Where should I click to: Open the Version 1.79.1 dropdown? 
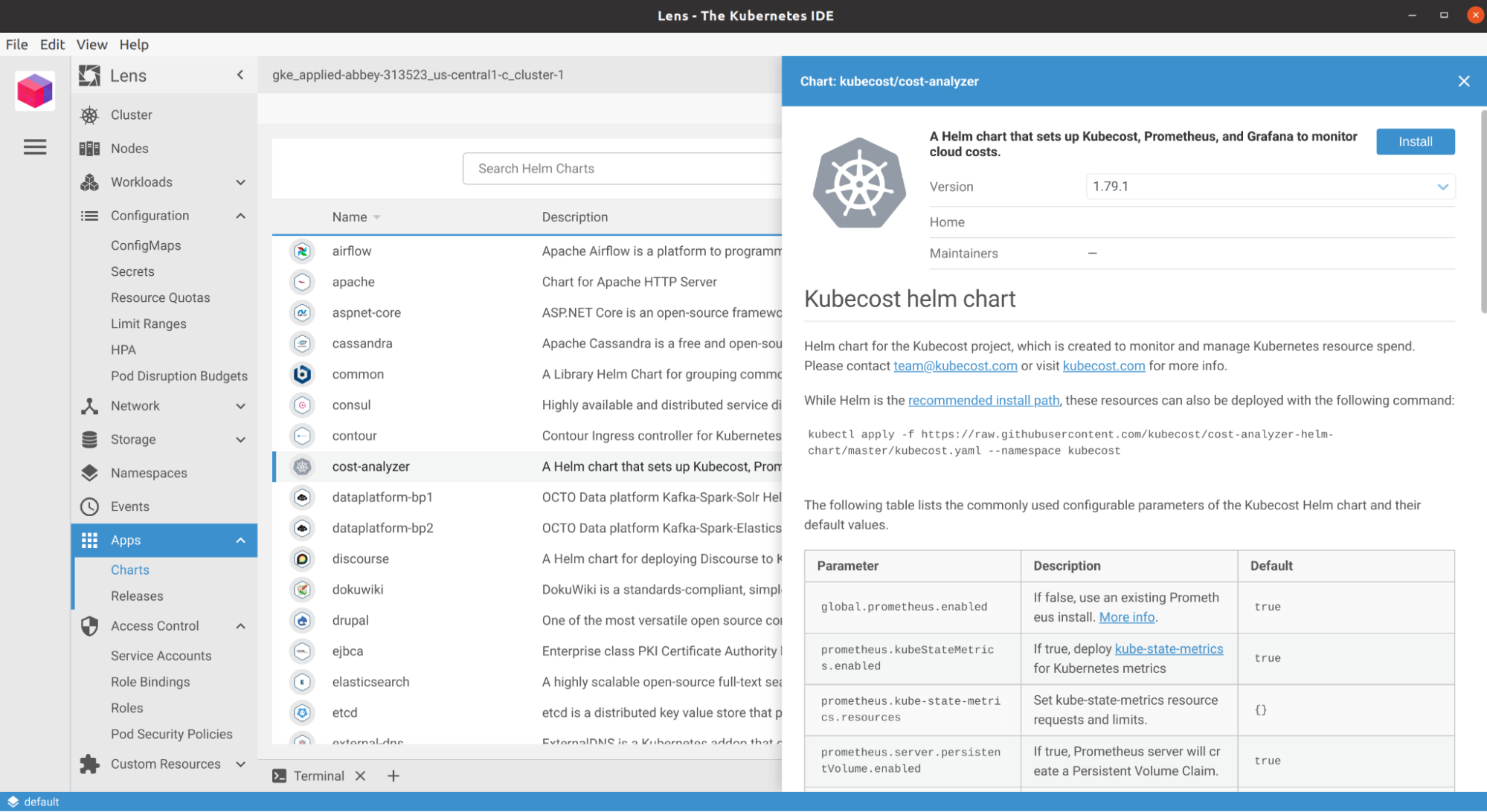[1270, 187]
